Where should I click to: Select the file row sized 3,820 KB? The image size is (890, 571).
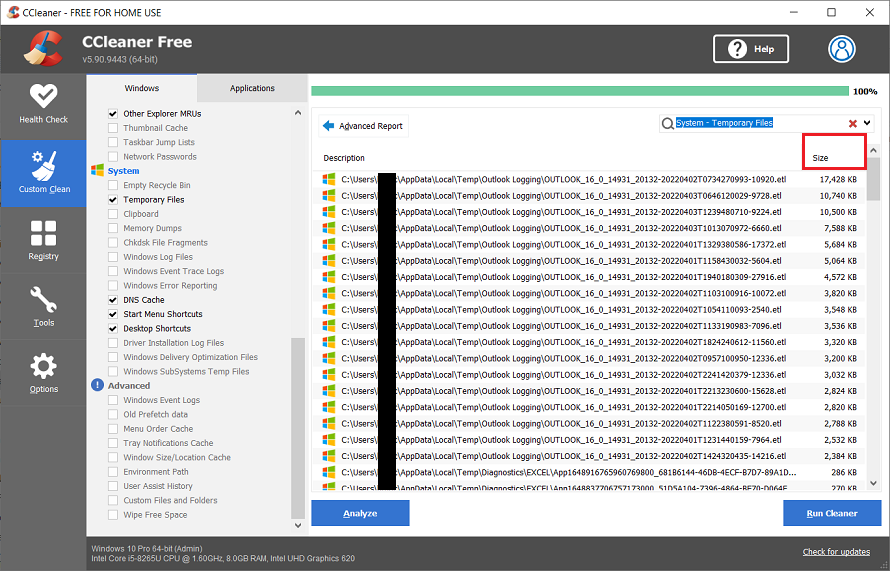589,293
